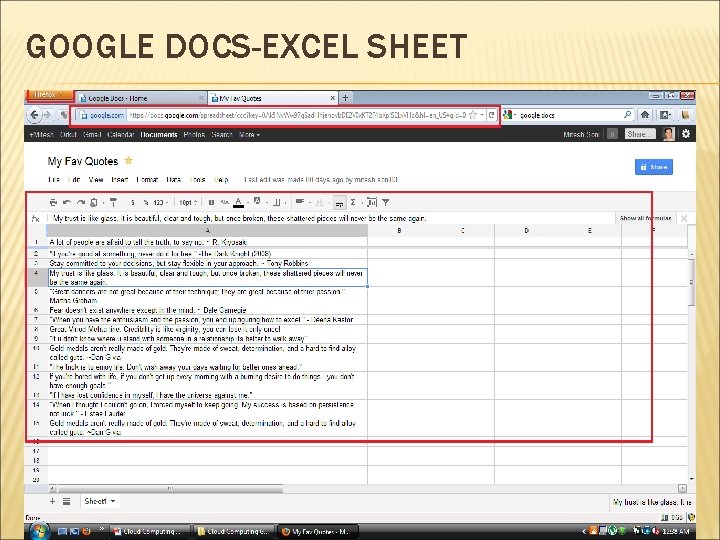
Task: Click the profile photo in Google bar
Action: coord(669,134)
